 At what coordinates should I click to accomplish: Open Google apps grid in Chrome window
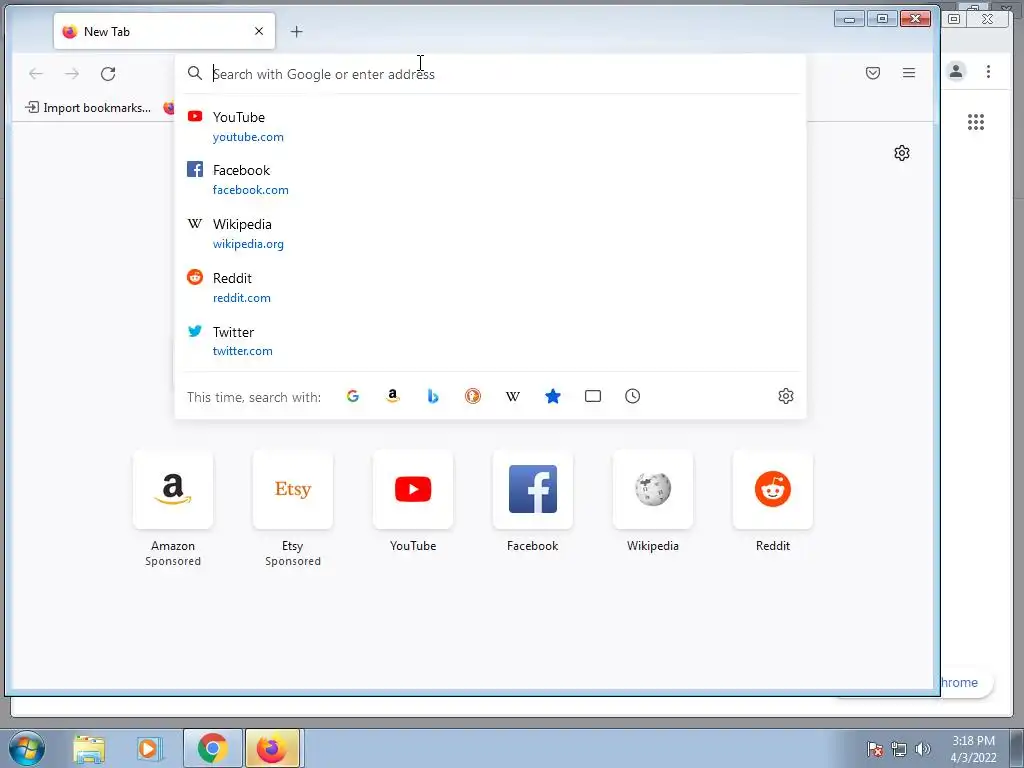(x=976, y=122)
